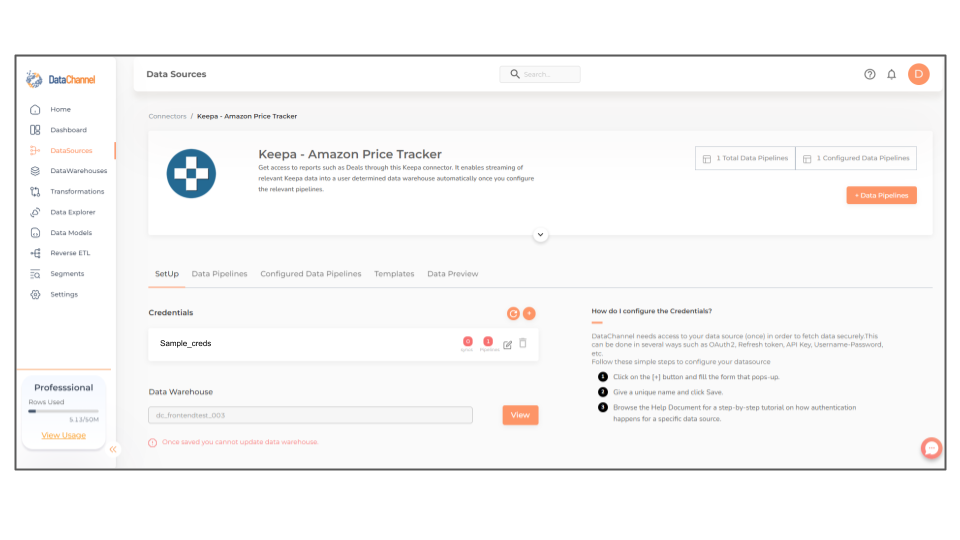This screenshot has width=960, height=540.
Task: Edit the Sample_creds credential
Action: coord(508,345)
